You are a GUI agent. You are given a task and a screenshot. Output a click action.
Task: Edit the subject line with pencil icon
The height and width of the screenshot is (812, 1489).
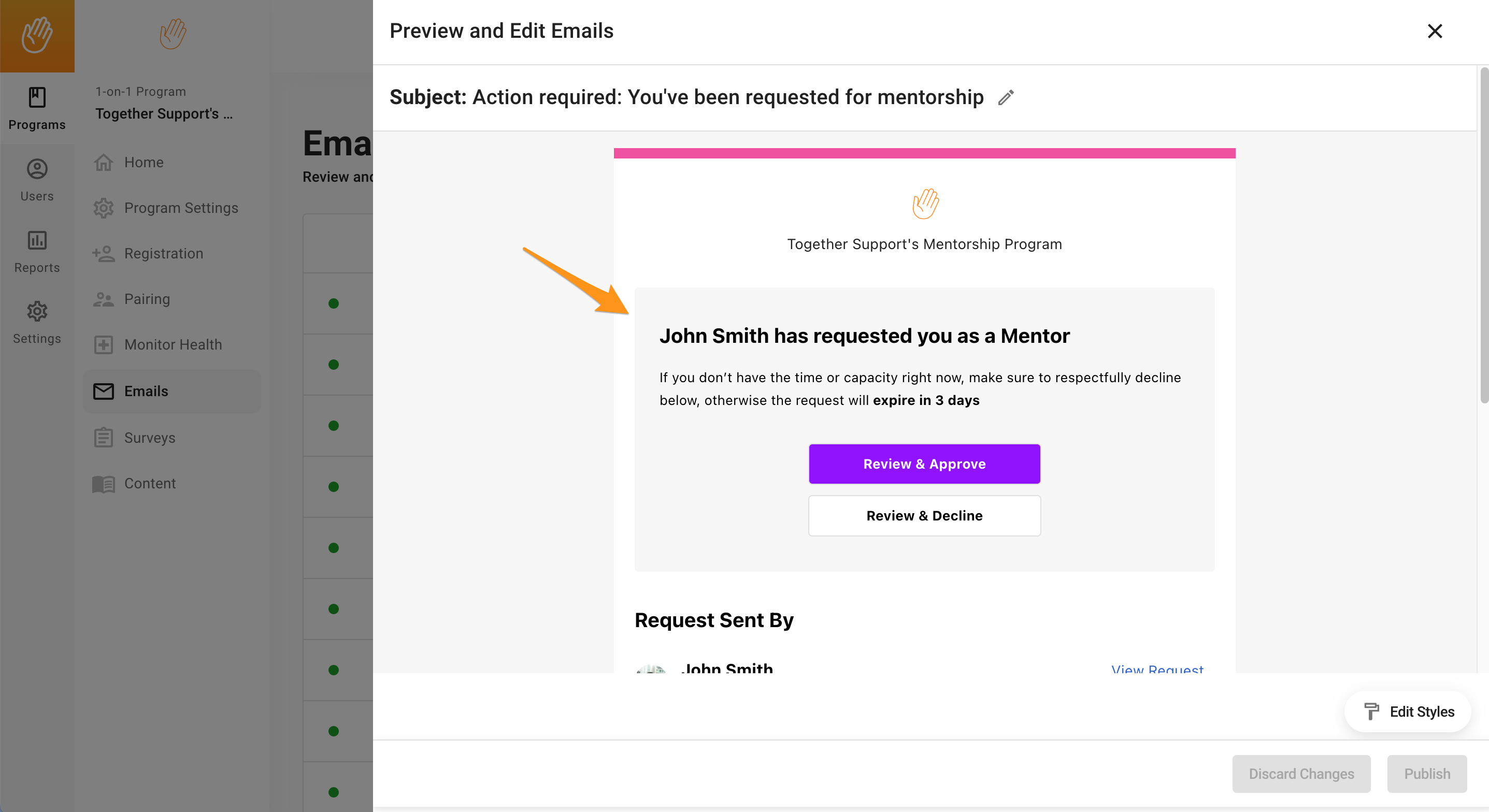[x=1006, y=97]
